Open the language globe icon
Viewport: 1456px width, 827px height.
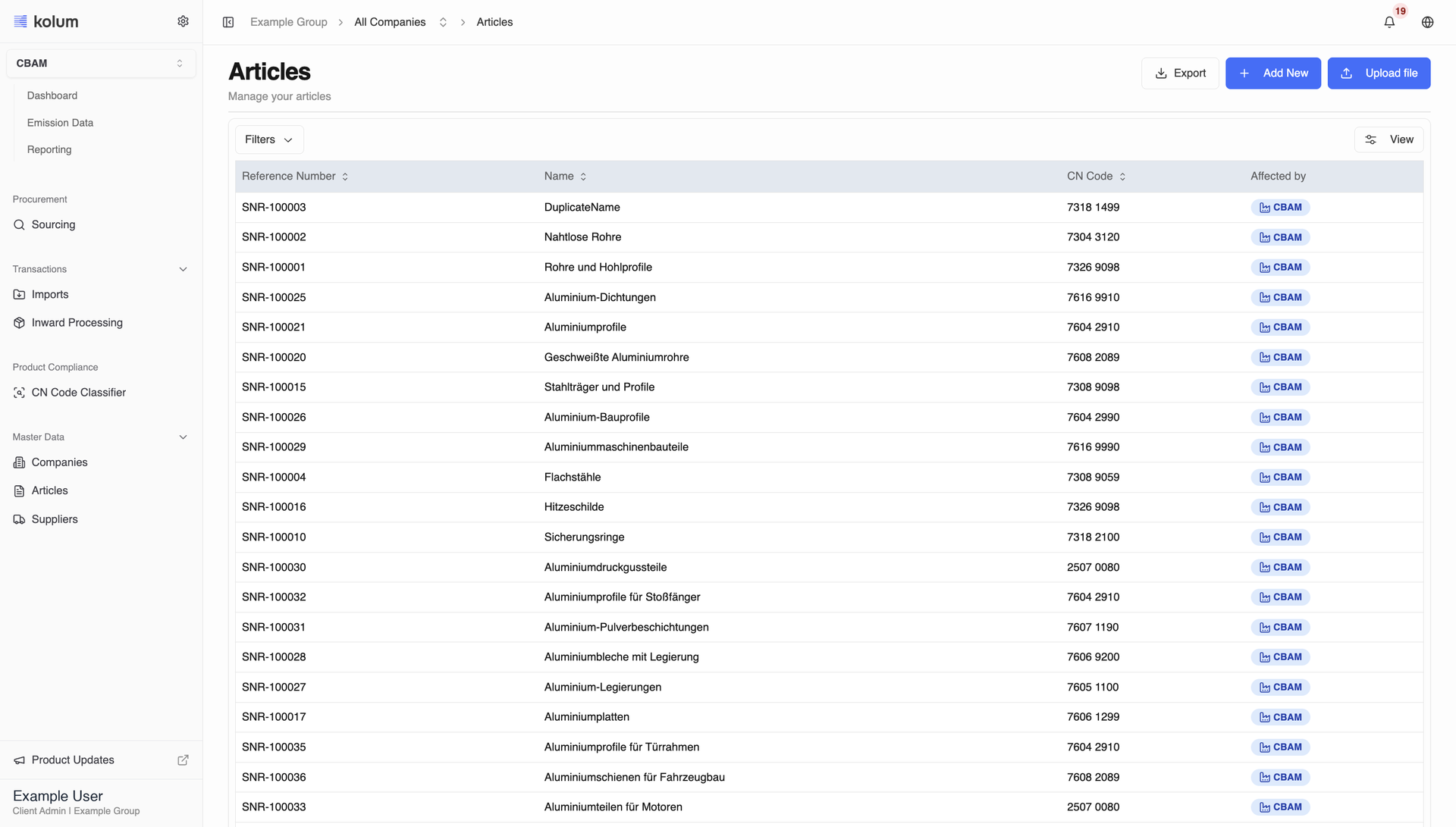click(1427, 22)
